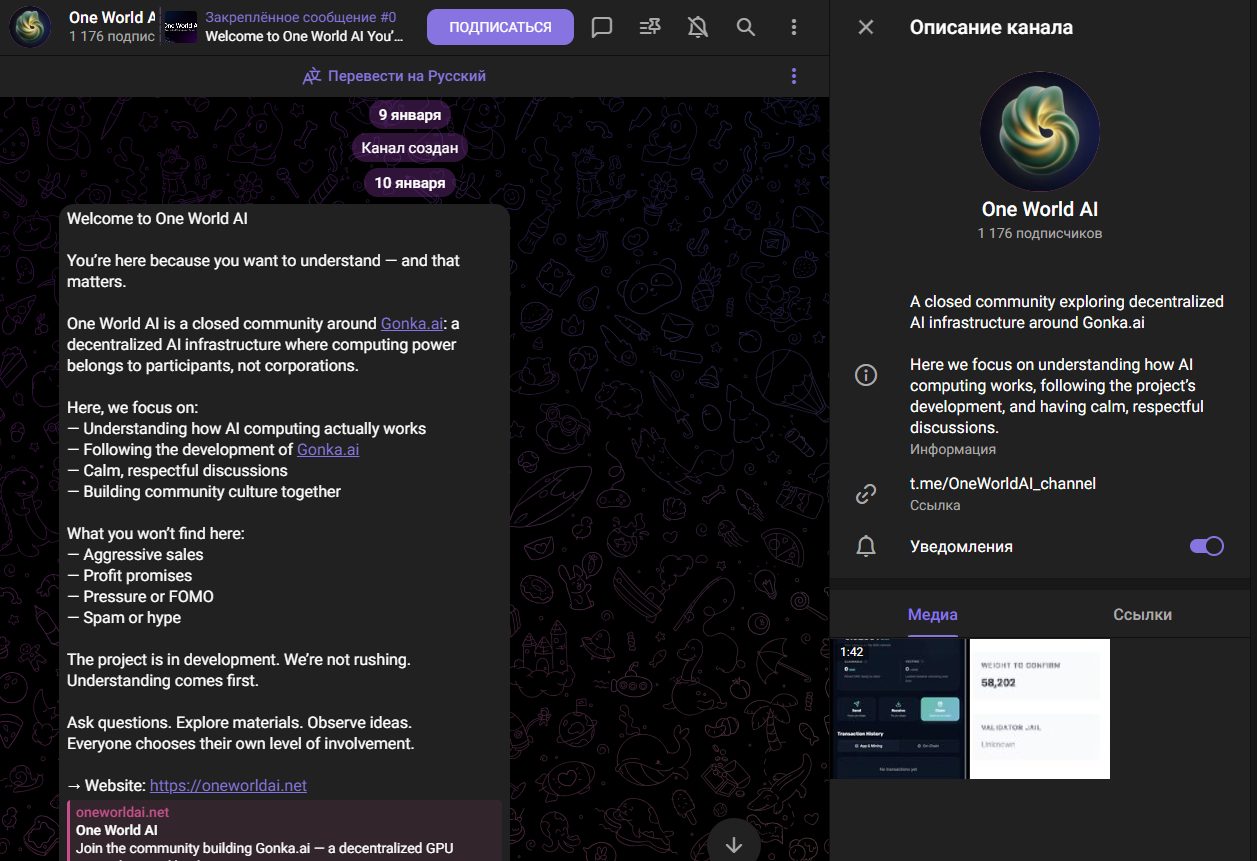Click the stream/voice chat settings icon

point(650,28)
